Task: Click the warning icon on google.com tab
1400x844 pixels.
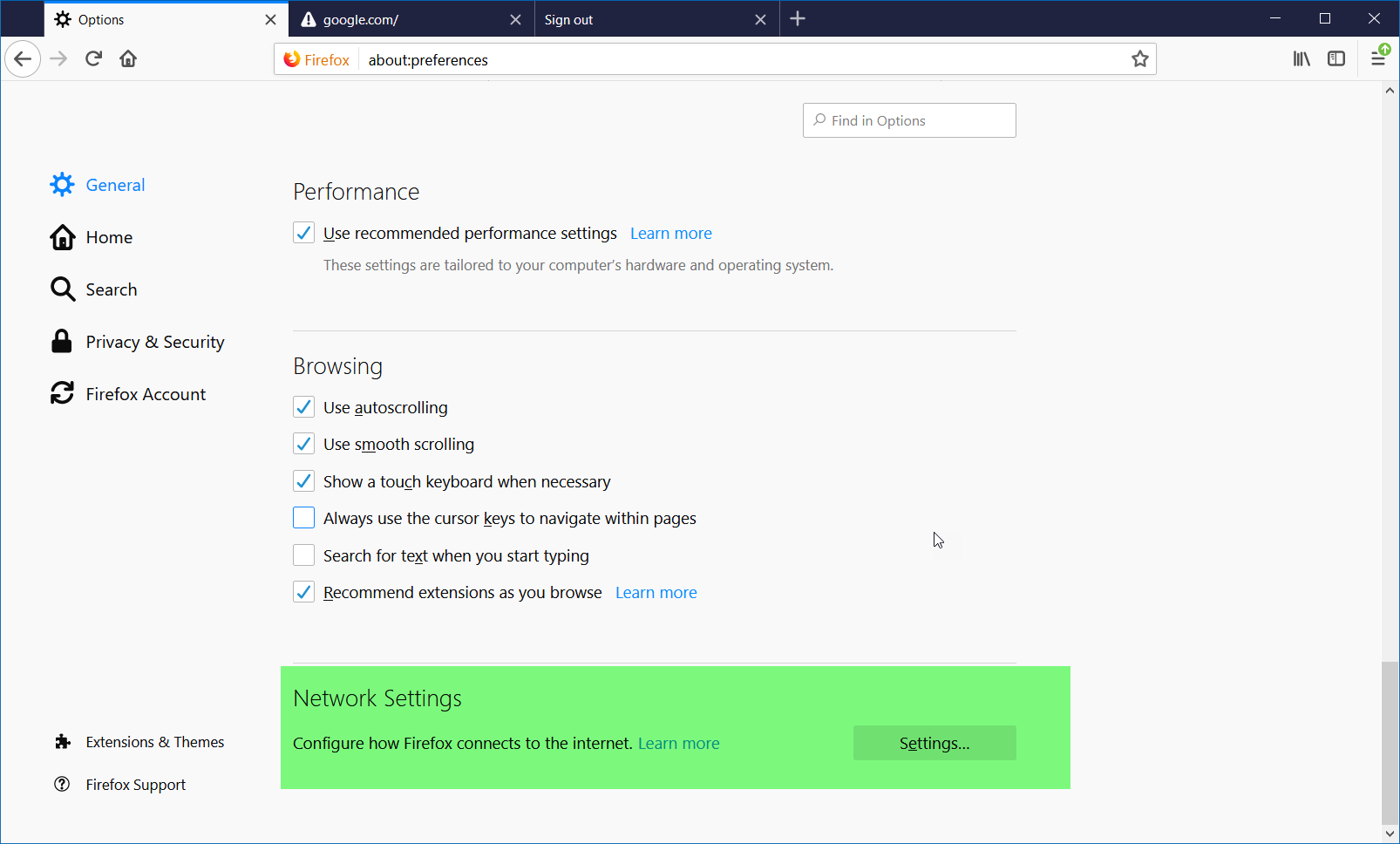Action: point(308,19)
